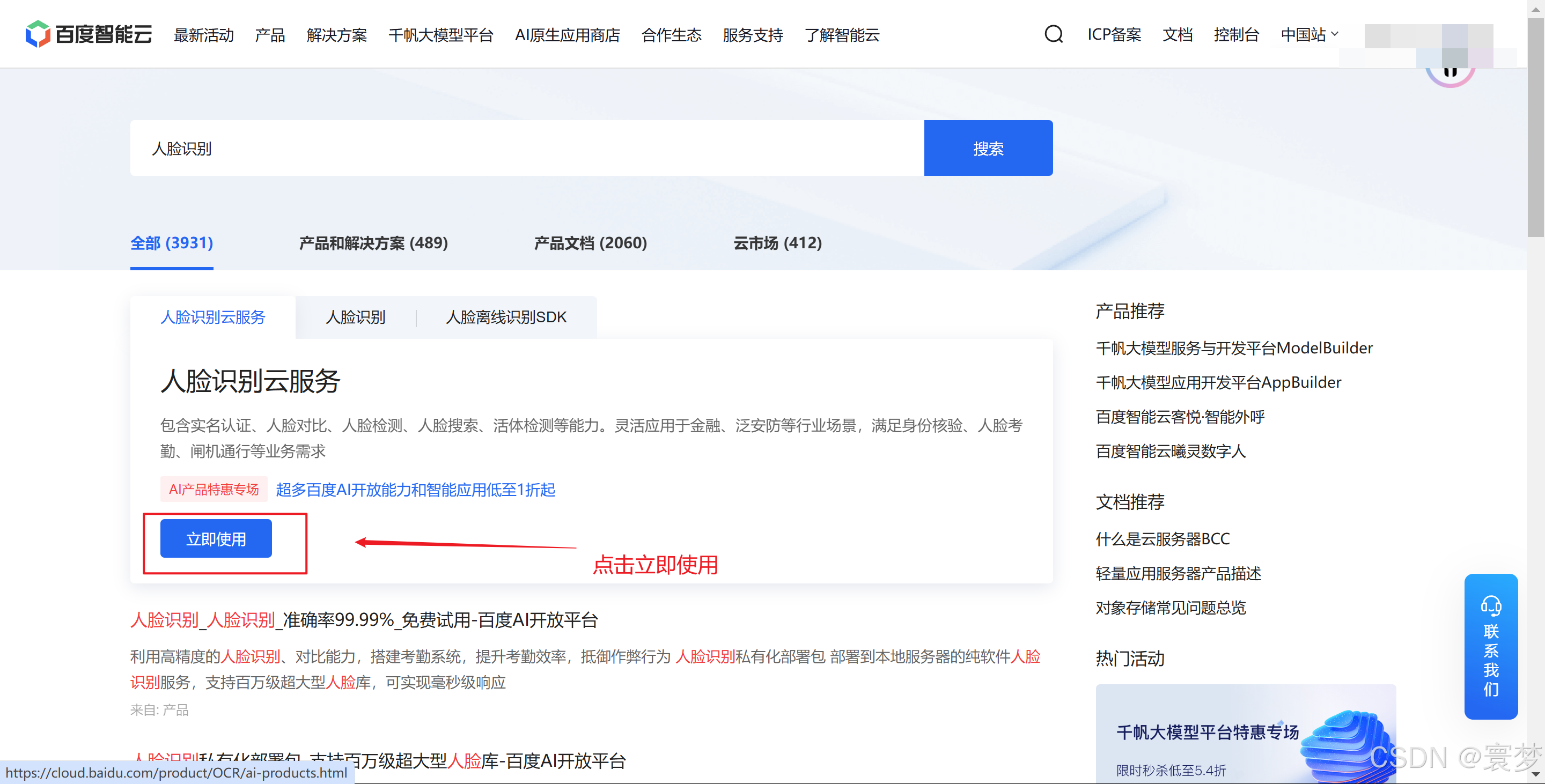Screen dimensions: 1545x784
Task: Open the 人脸识别 准确率99.99% result title
Action: (x=364, y=620)
